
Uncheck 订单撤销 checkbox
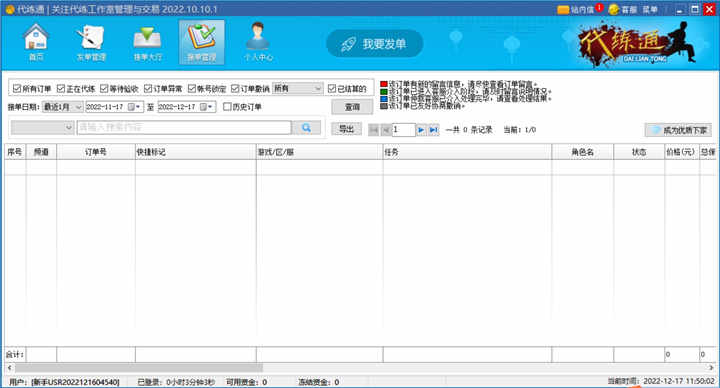[235, 88]
